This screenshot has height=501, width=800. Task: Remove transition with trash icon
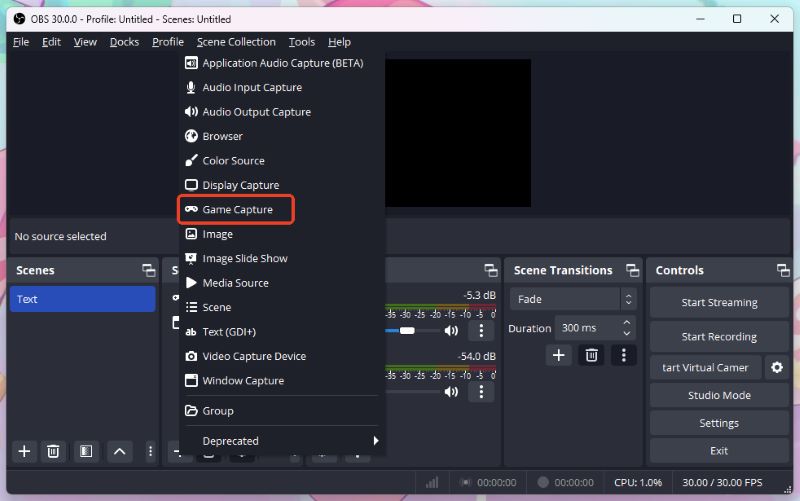[591, 355]
